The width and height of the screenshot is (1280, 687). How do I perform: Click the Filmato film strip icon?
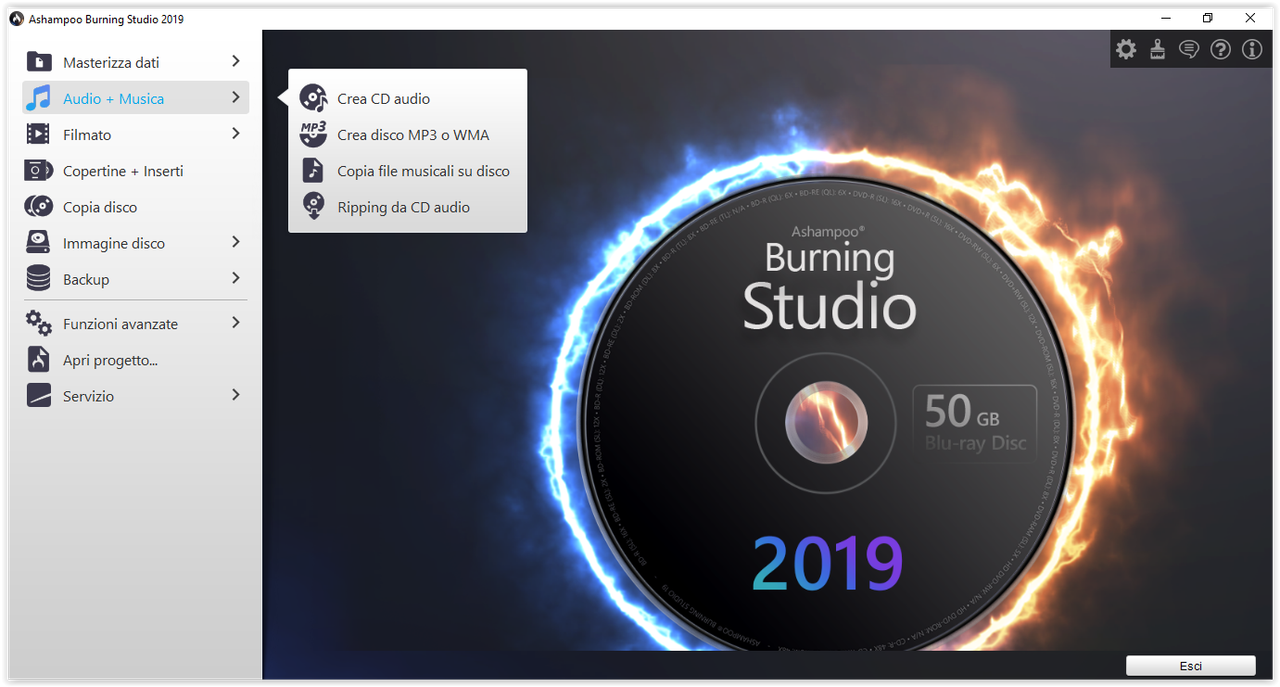click(38, 134)
